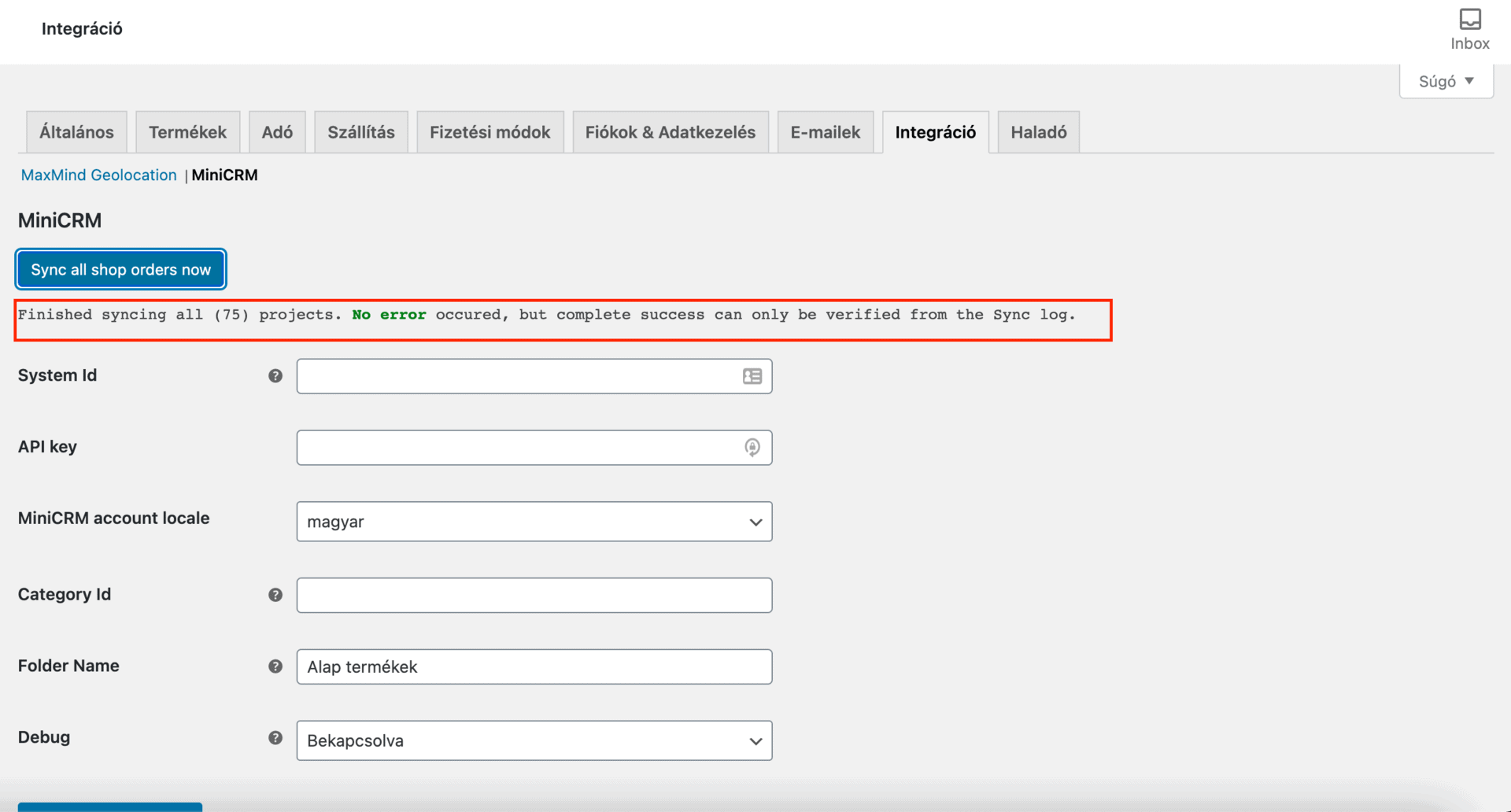Open the Adó tab
The width and height of the screenshot is (1511, 812).
[x=277, y=132]
